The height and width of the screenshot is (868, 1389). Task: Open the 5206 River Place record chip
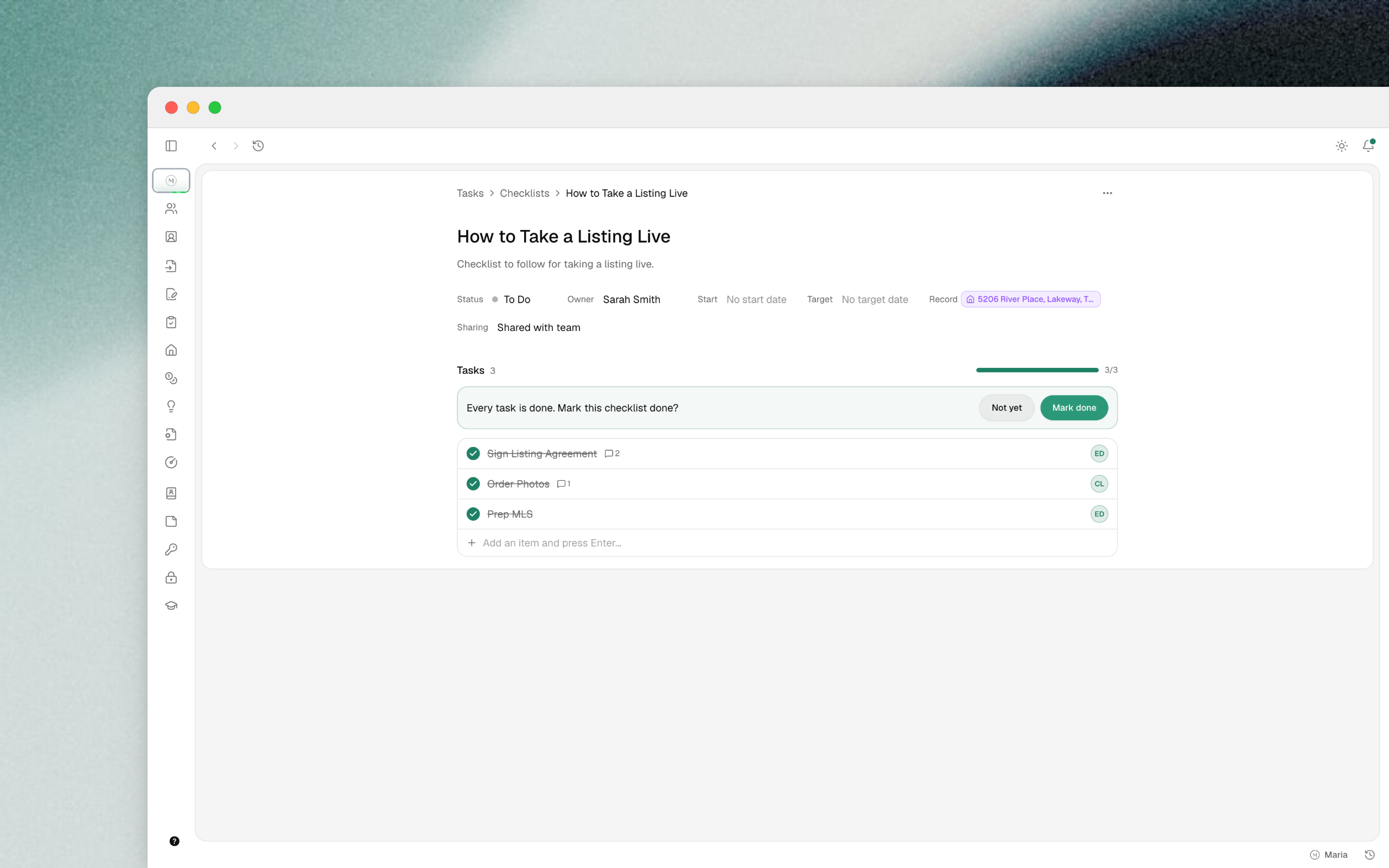click(1030, 299)
